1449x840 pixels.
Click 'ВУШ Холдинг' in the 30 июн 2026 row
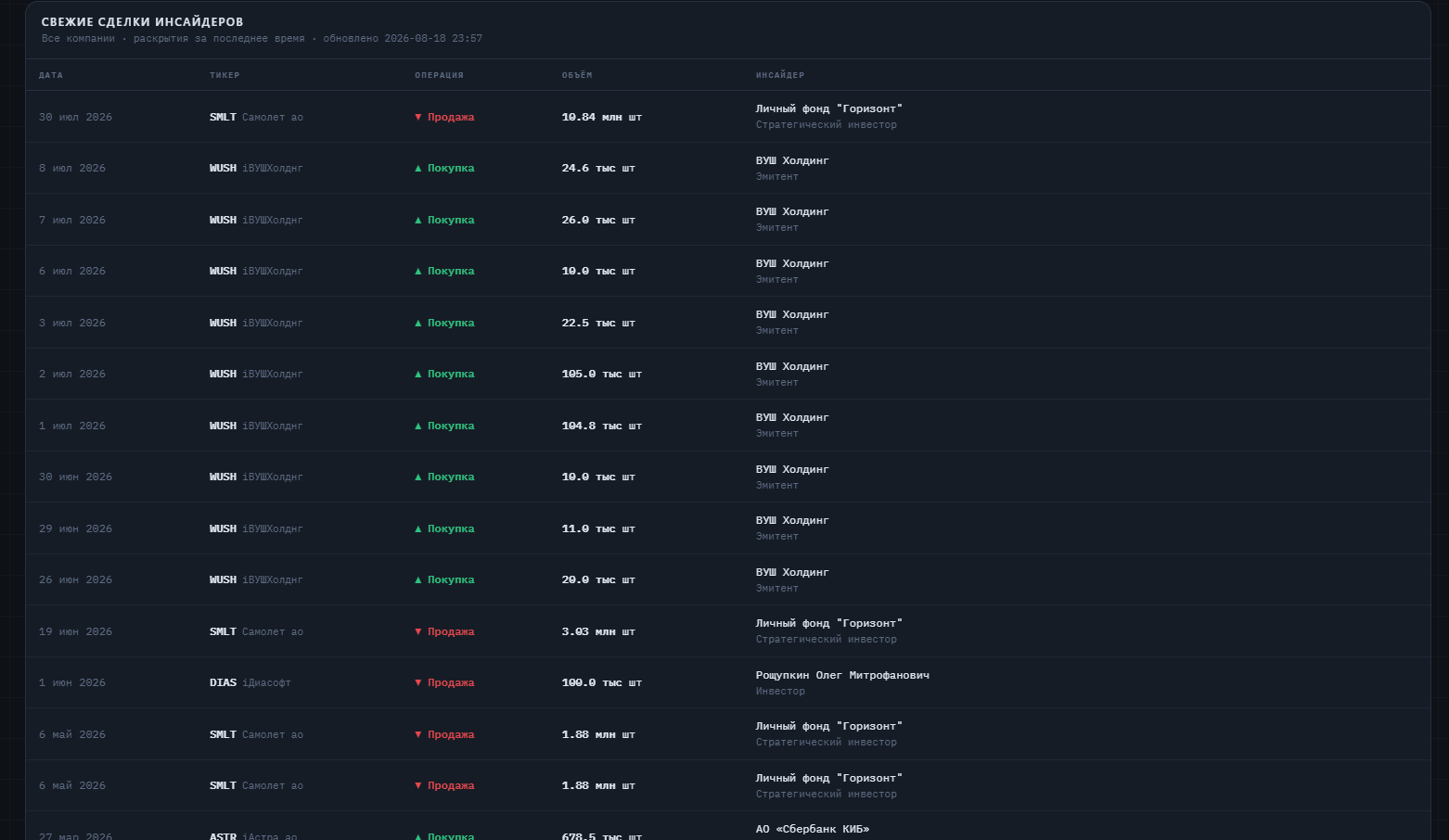pos(792,469)
